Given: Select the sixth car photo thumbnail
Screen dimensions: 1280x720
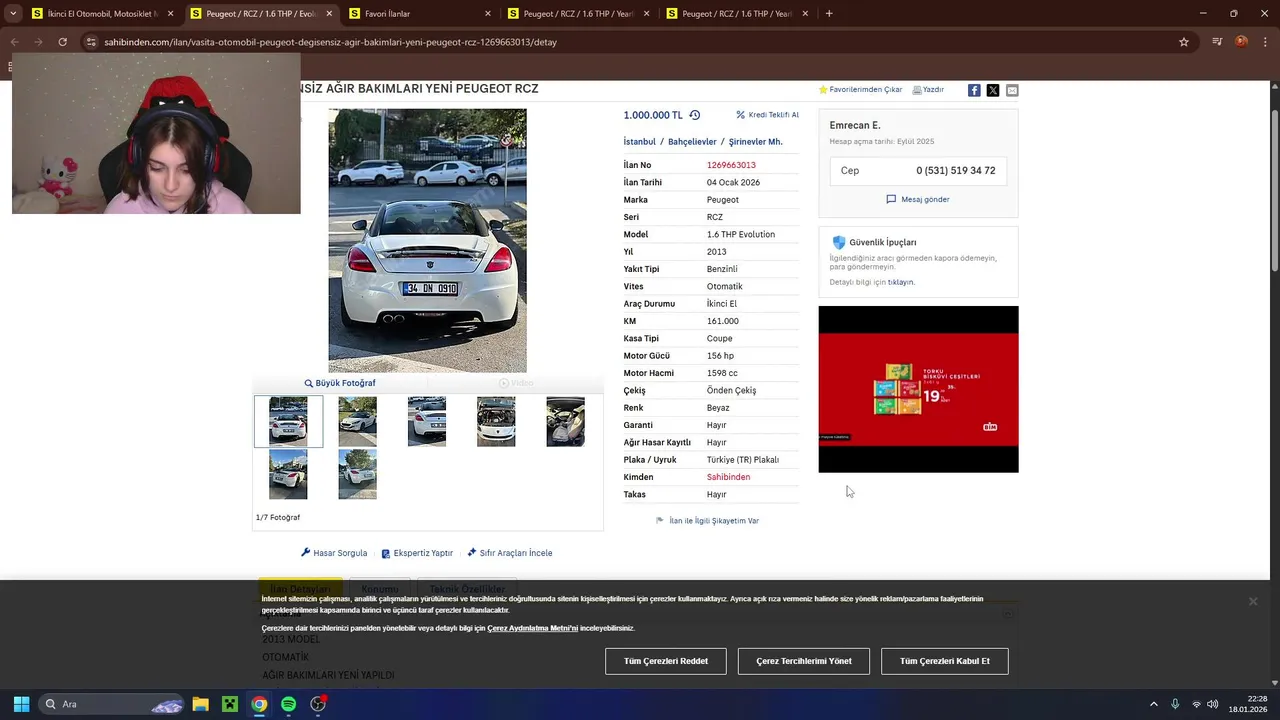Looking at the screenshot, I should click(x=288, y=474).
